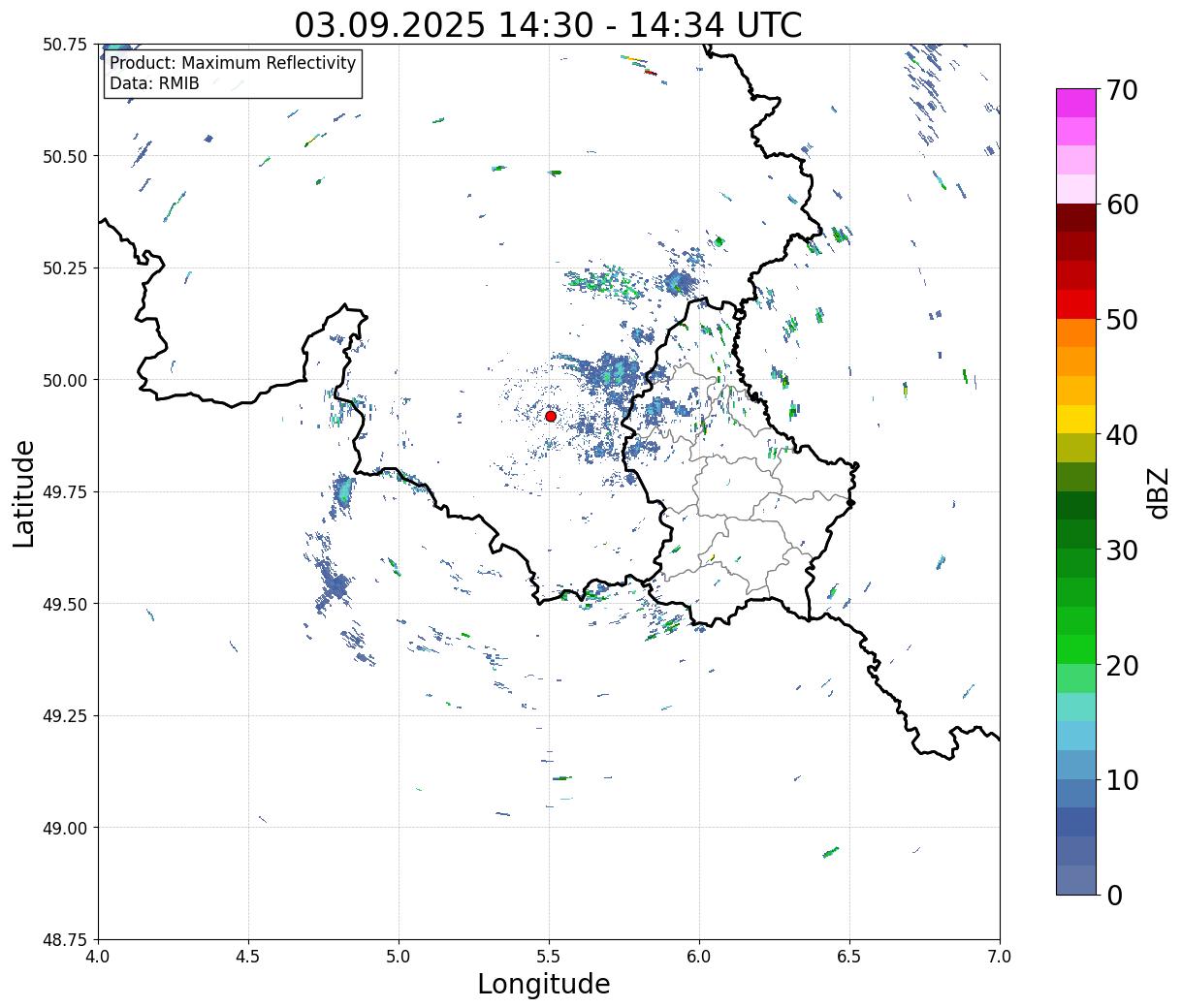
Task: Click the colorbar tick label '40'
Action: coord(1122,435)
